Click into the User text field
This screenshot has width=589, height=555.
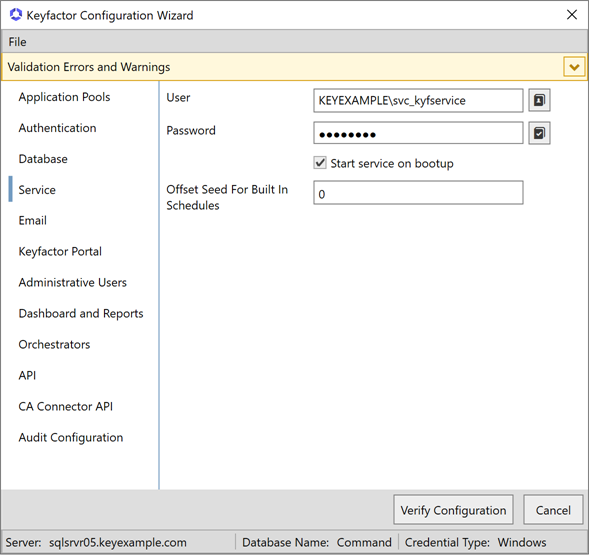[x=418, y=100]
